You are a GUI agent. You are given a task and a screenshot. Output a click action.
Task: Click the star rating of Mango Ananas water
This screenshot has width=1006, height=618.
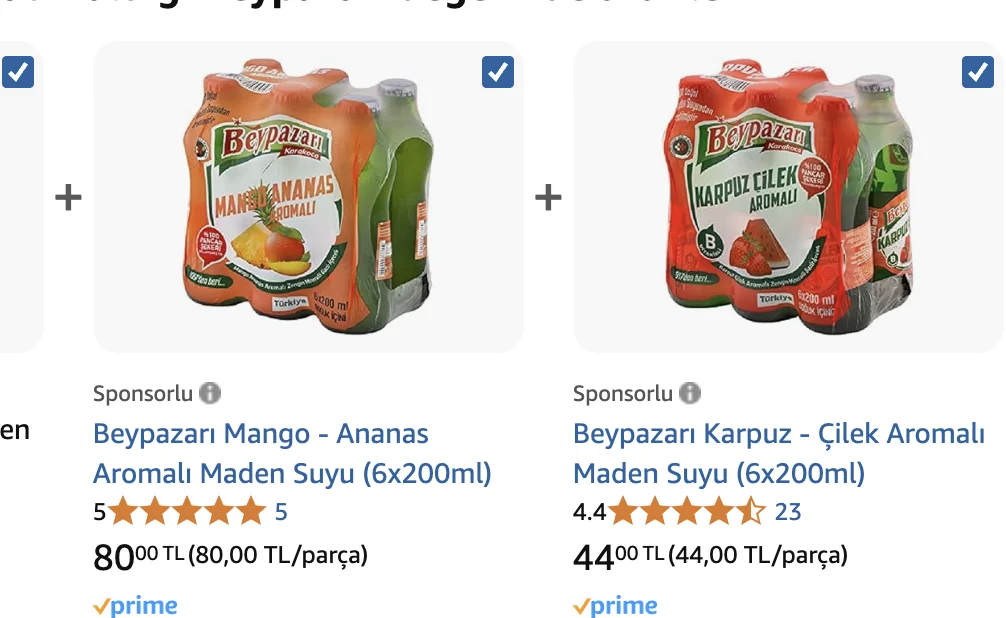point(187,512)
